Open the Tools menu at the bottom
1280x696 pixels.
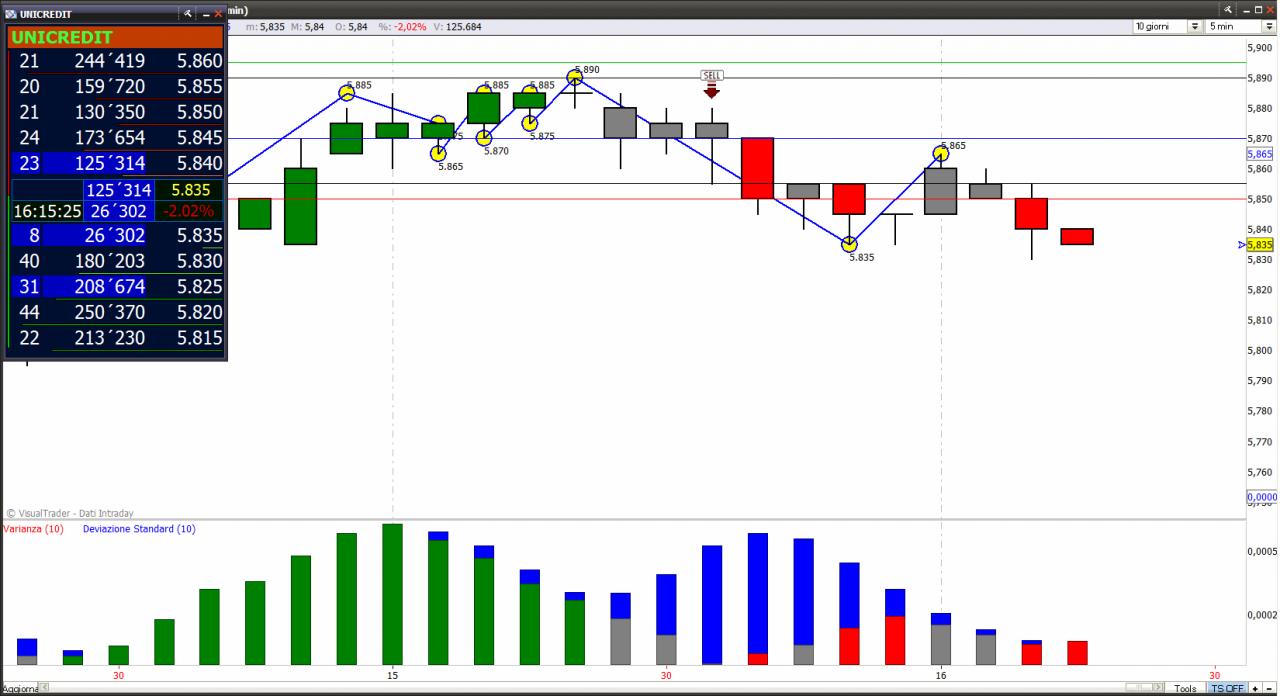(x=1185, y=688)
